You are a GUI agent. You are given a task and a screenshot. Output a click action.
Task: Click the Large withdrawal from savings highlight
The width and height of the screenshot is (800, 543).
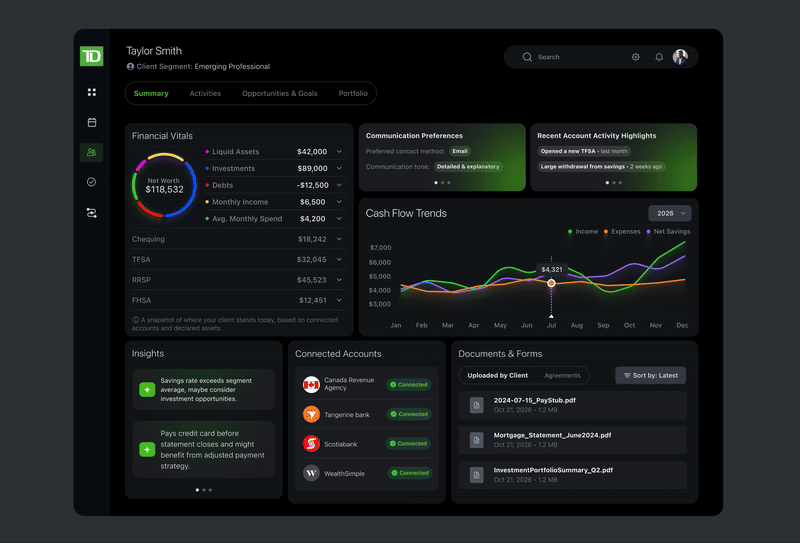[x=602, y=166]
